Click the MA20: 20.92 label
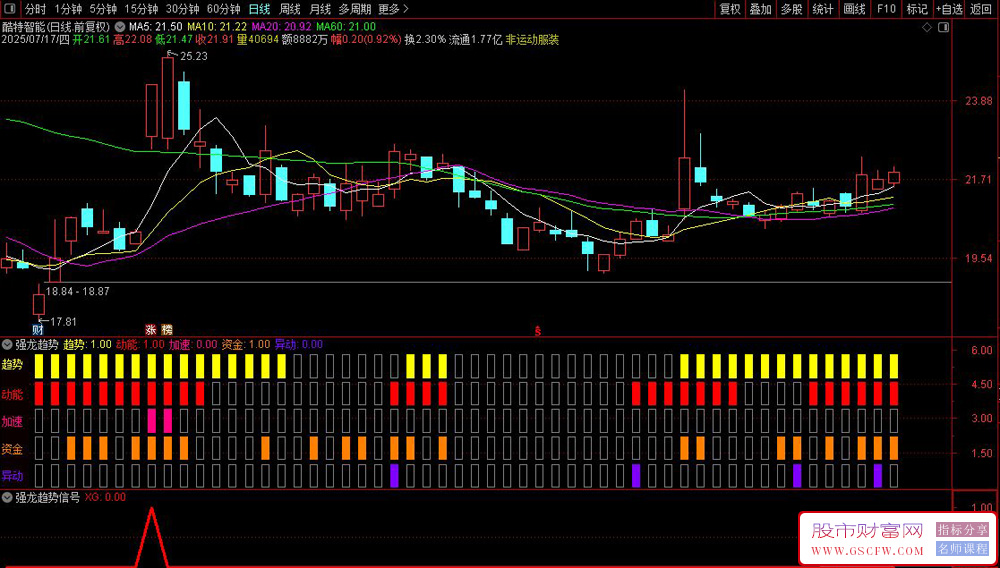The width and height of the screenshot is (1000, 568). (282, 27)
